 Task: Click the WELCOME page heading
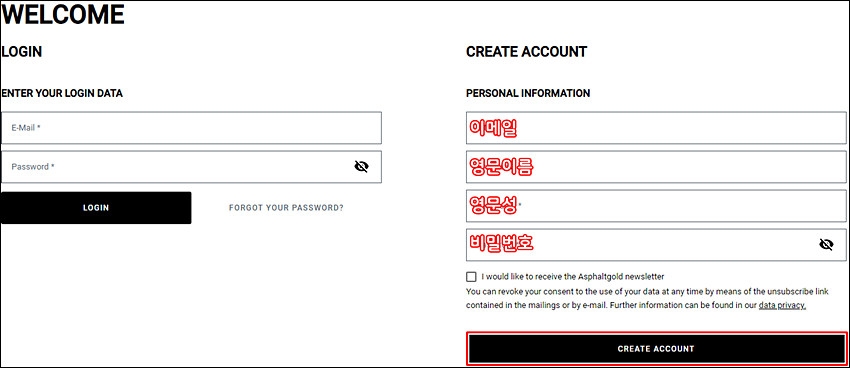(63, 15)
